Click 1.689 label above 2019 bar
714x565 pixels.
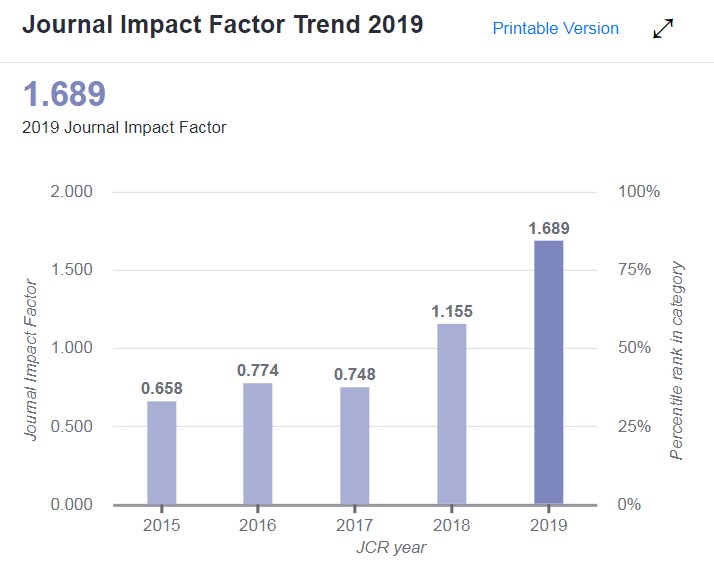point(549,228)
